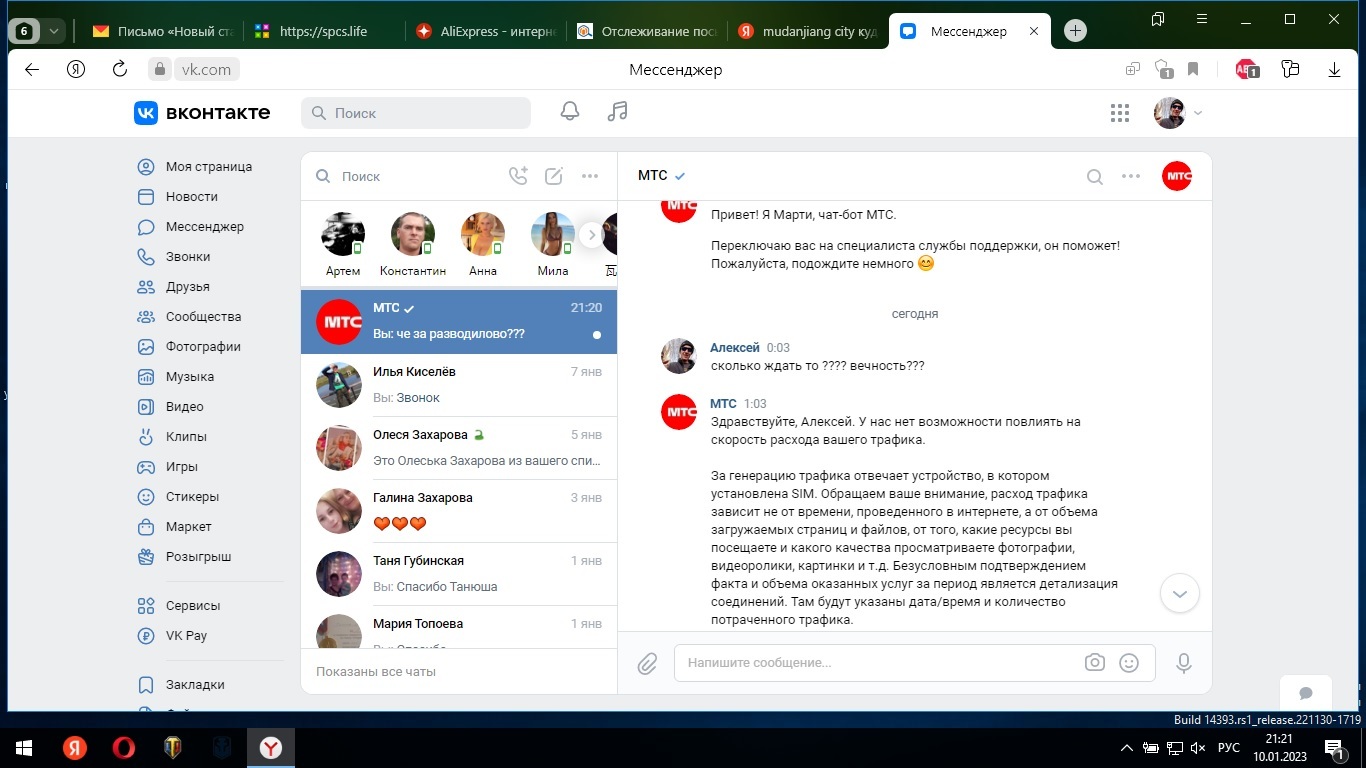Viewport: 1366px width, 768px height.
Task: Switch to AliExpress browser tab
Action: coord(485,31)
